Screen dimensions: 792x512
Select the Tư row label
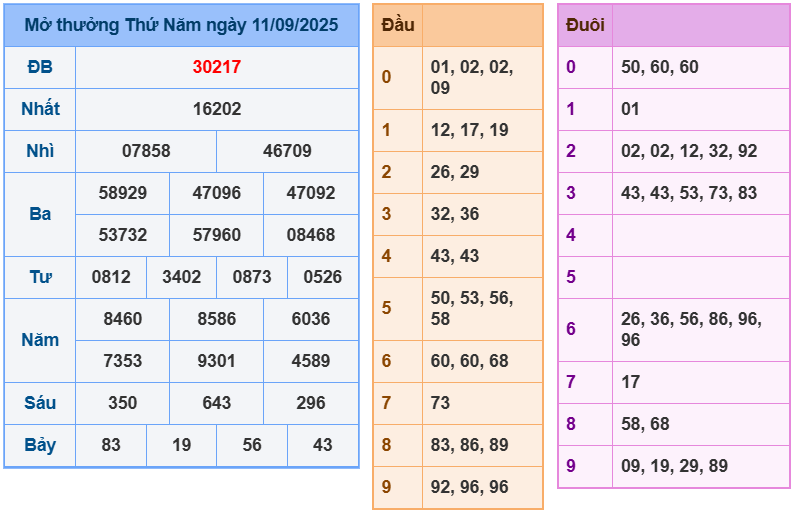pos(40,277)
